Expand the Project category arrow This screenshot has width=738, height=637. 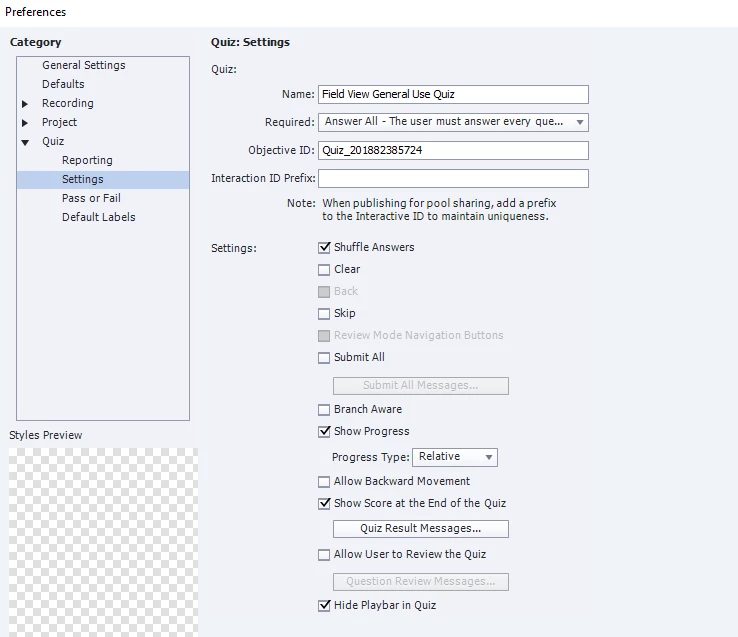pos(25,123)
